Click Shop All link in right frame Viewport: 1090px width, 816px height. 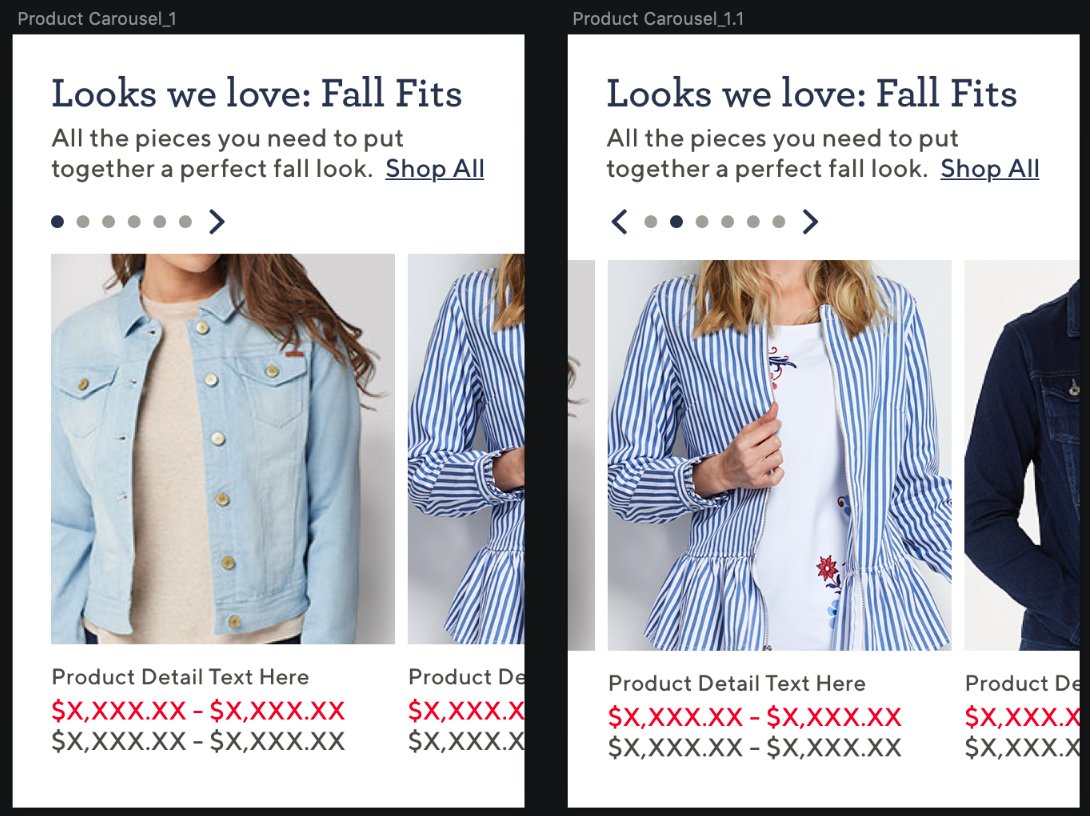coord(990,169)
